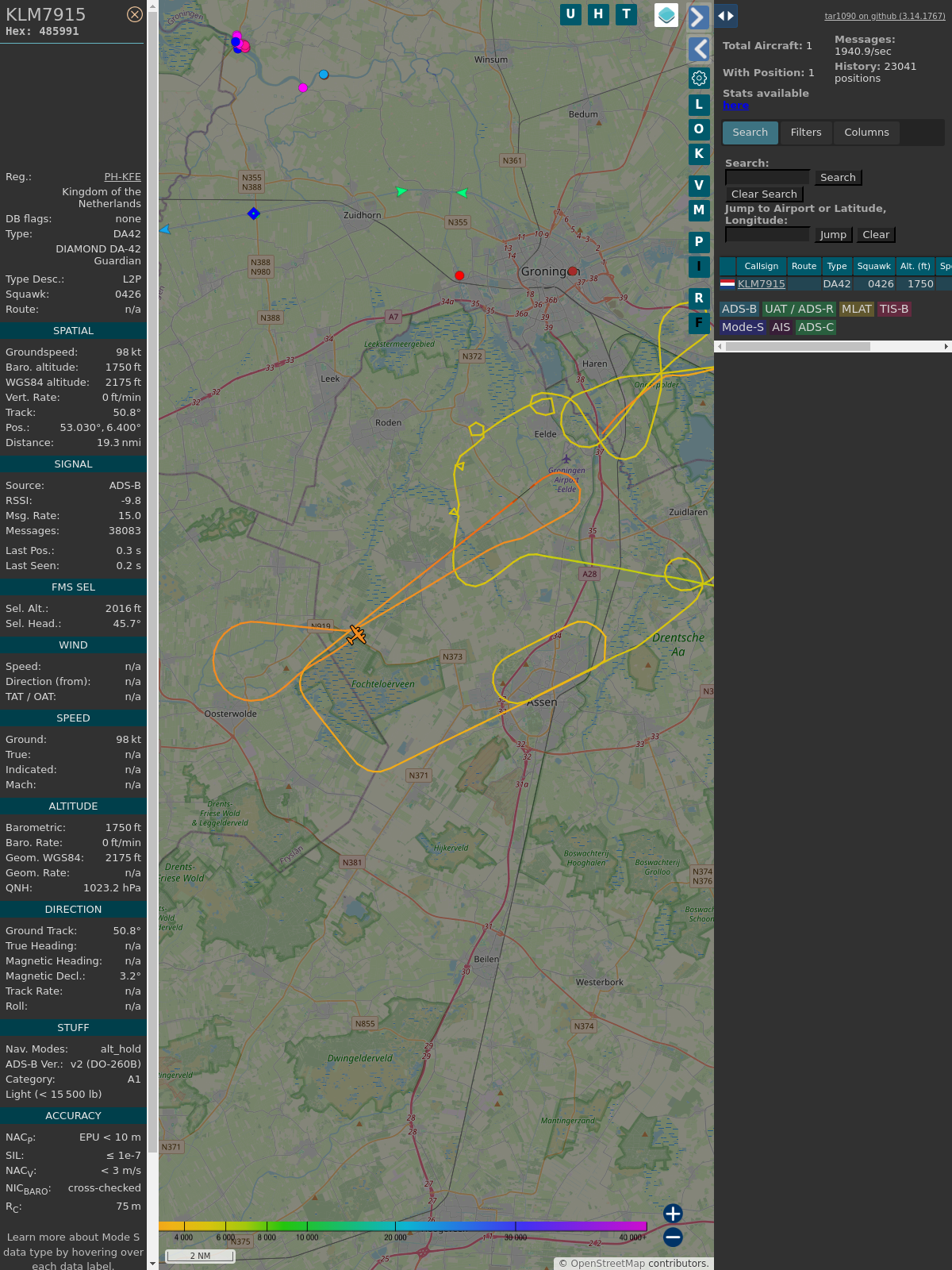Sort table by Route column
The image size is (952, 1270).
click(804, 267)
